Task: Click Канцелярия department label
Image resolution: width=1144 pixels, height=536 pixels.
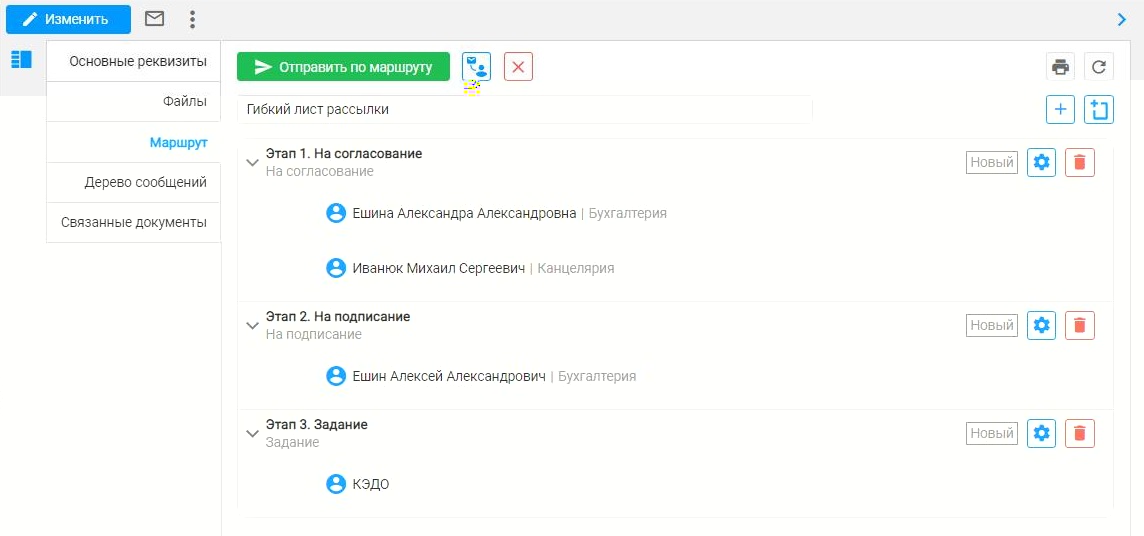Action: tap(576, 268)
